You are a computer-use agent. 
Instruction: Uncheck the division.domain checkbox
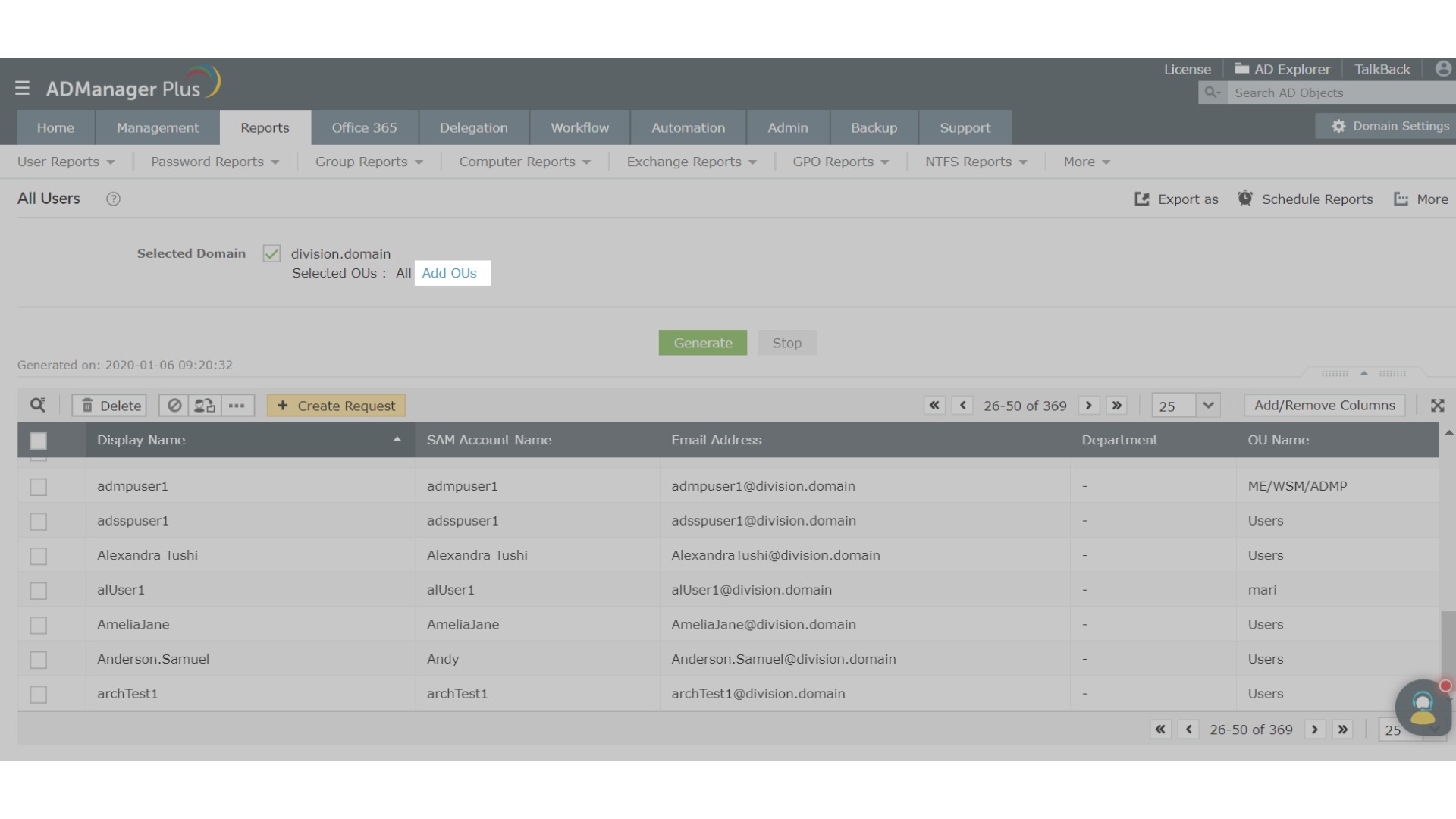tap(271, 254)
